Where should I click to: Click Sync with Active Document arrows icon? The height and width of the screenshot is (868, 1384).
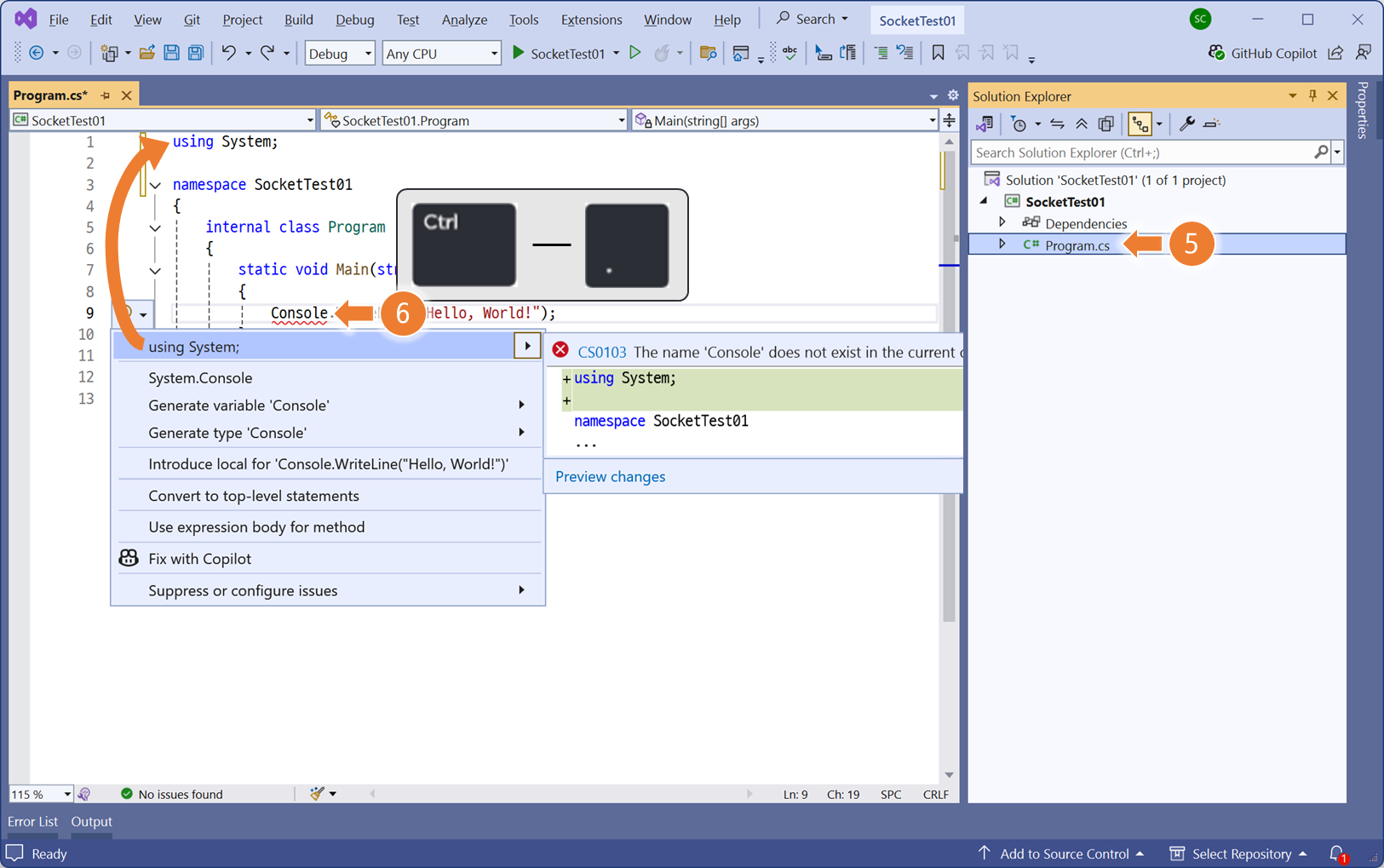coord(1057,124)
